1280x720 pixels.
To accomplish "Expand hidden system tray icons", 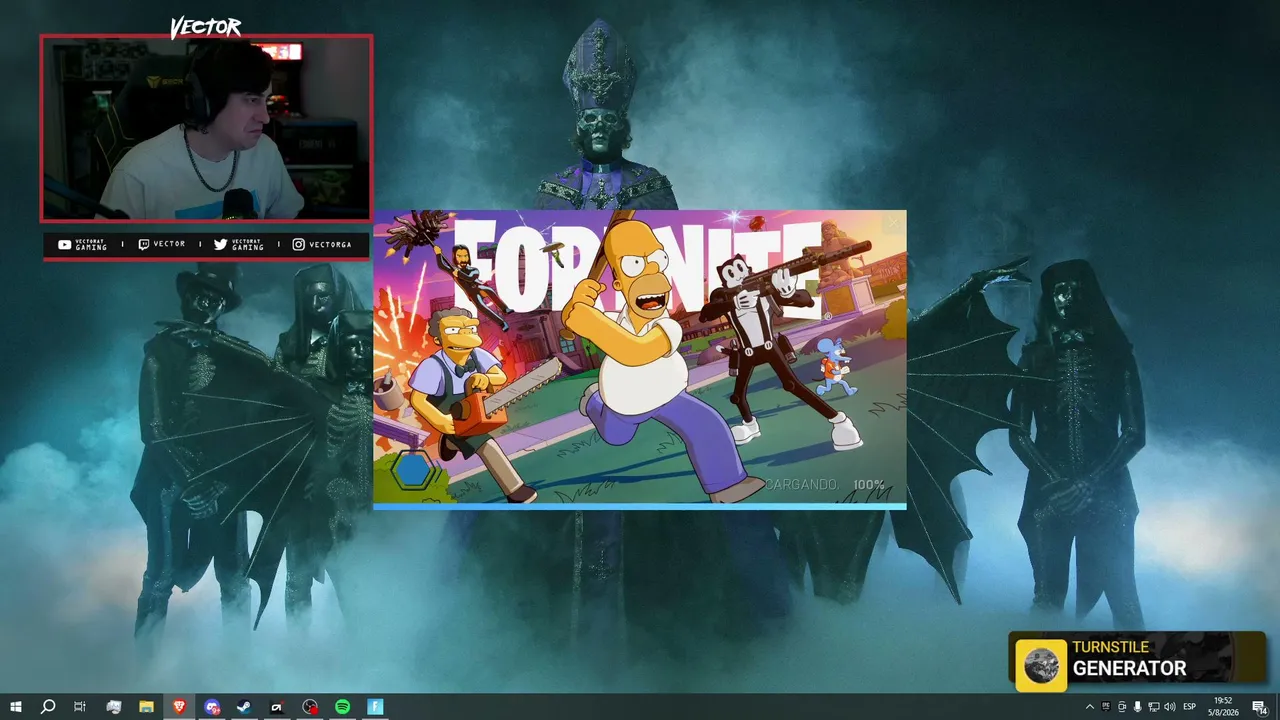I will 1090,707.
